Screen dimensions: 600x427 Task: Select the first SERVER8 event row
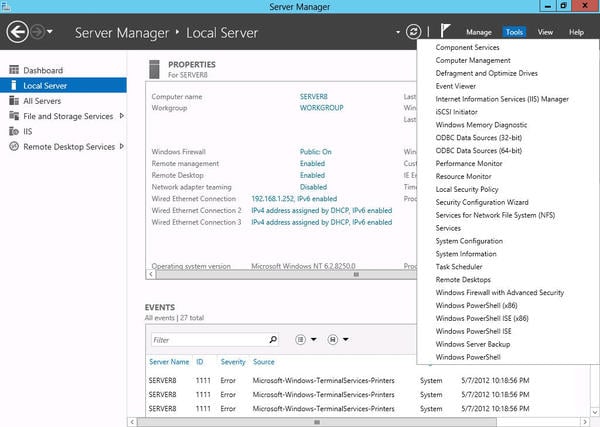pos(367,380)
